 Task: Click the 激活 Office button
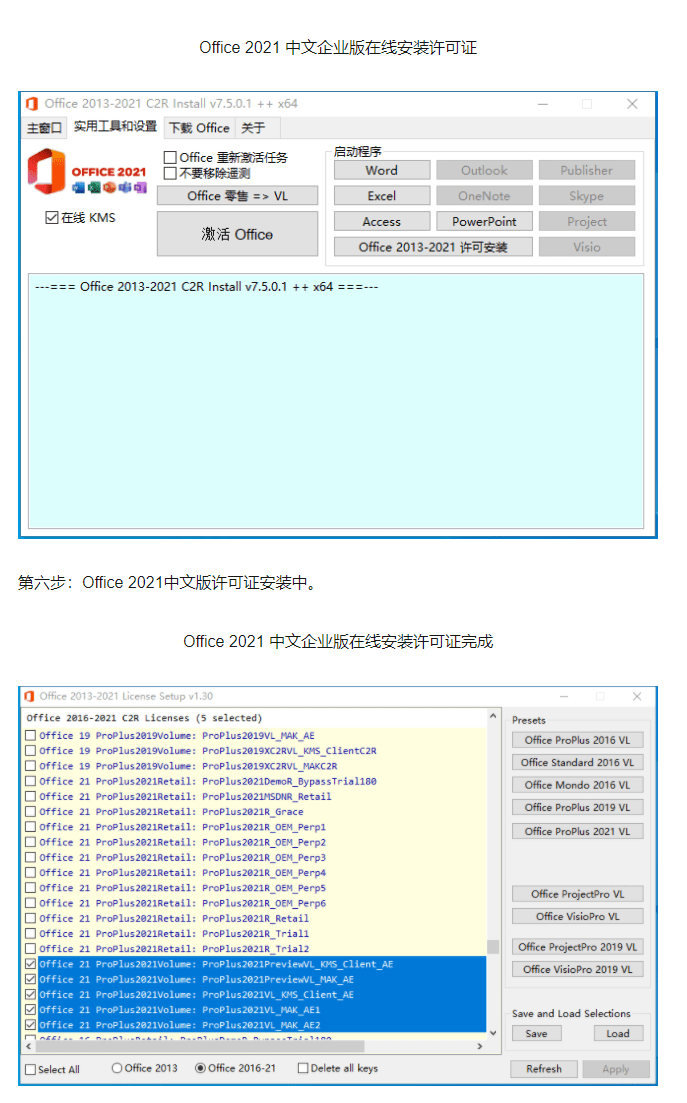coord(238,234)
